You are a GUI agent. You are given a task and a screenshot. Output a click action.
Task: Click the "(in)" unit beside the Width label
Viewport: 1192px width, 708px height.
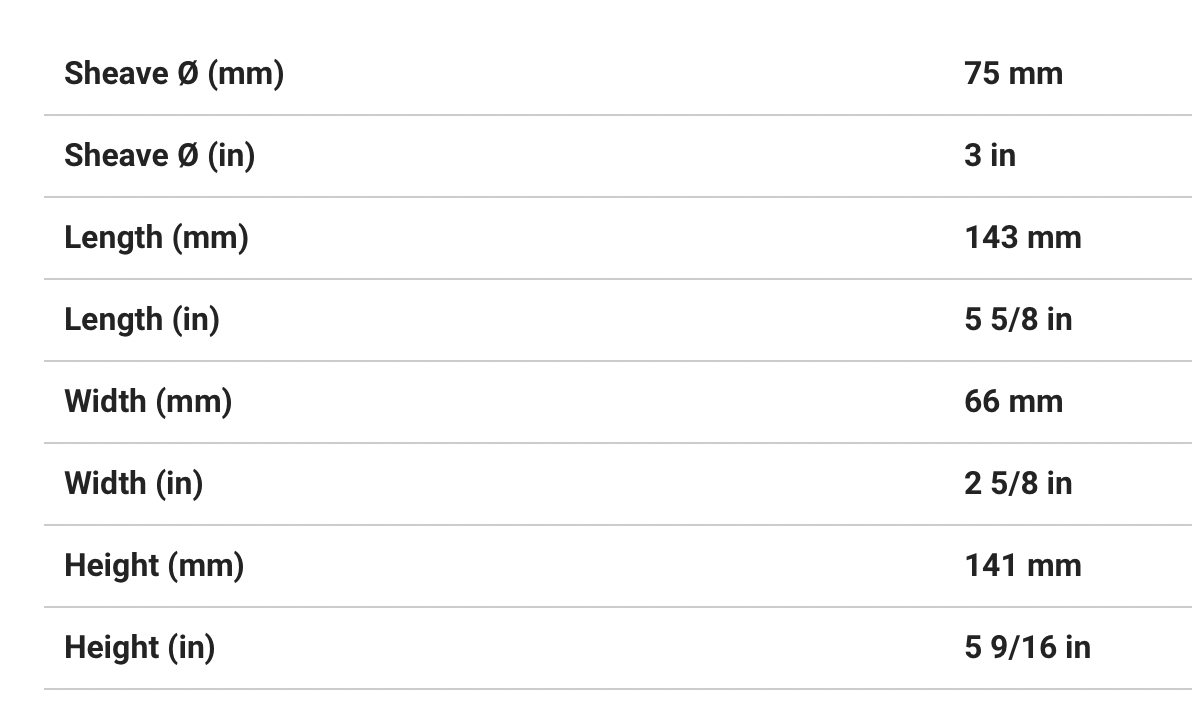[178, 483]
